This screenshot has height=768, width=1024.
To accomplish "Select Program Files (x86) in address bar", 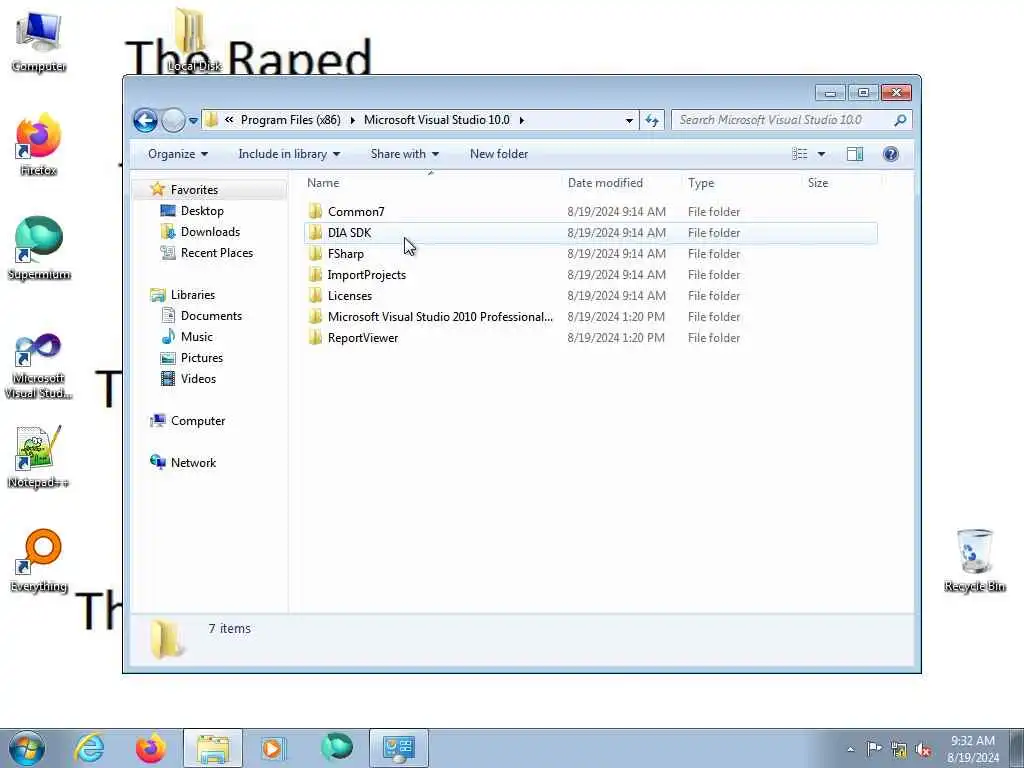I will (x=291, y=120).
